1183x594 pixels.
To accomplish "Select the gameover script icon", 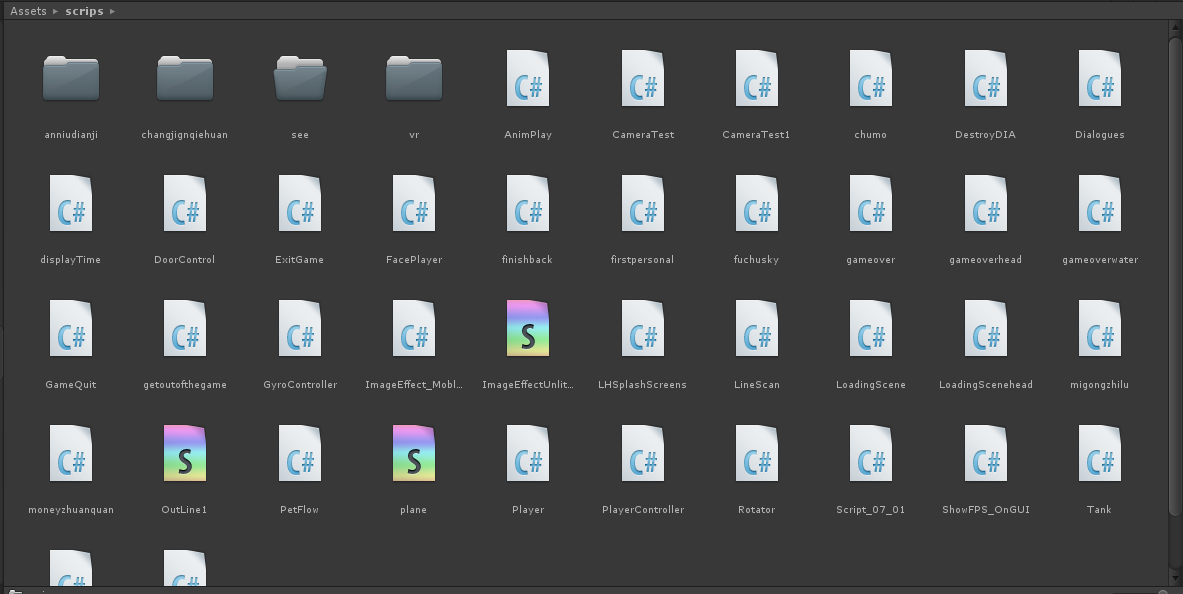I will (871, 204).
